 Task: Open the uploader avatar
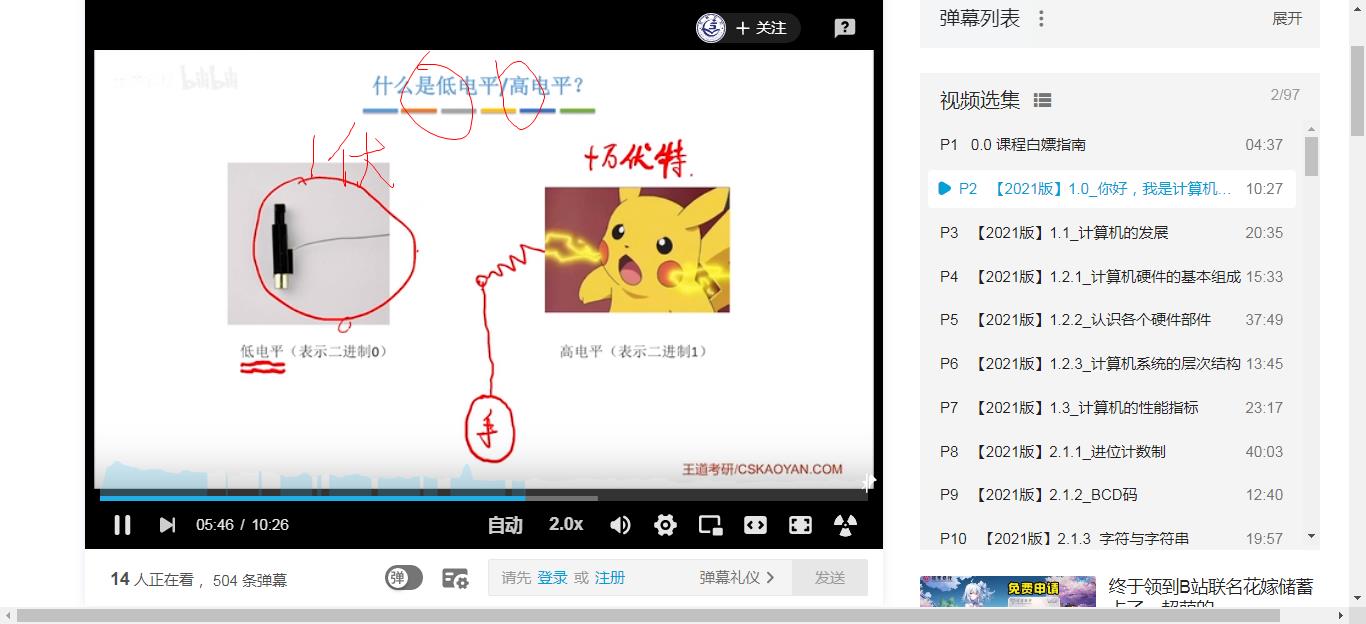click(711, 28)
